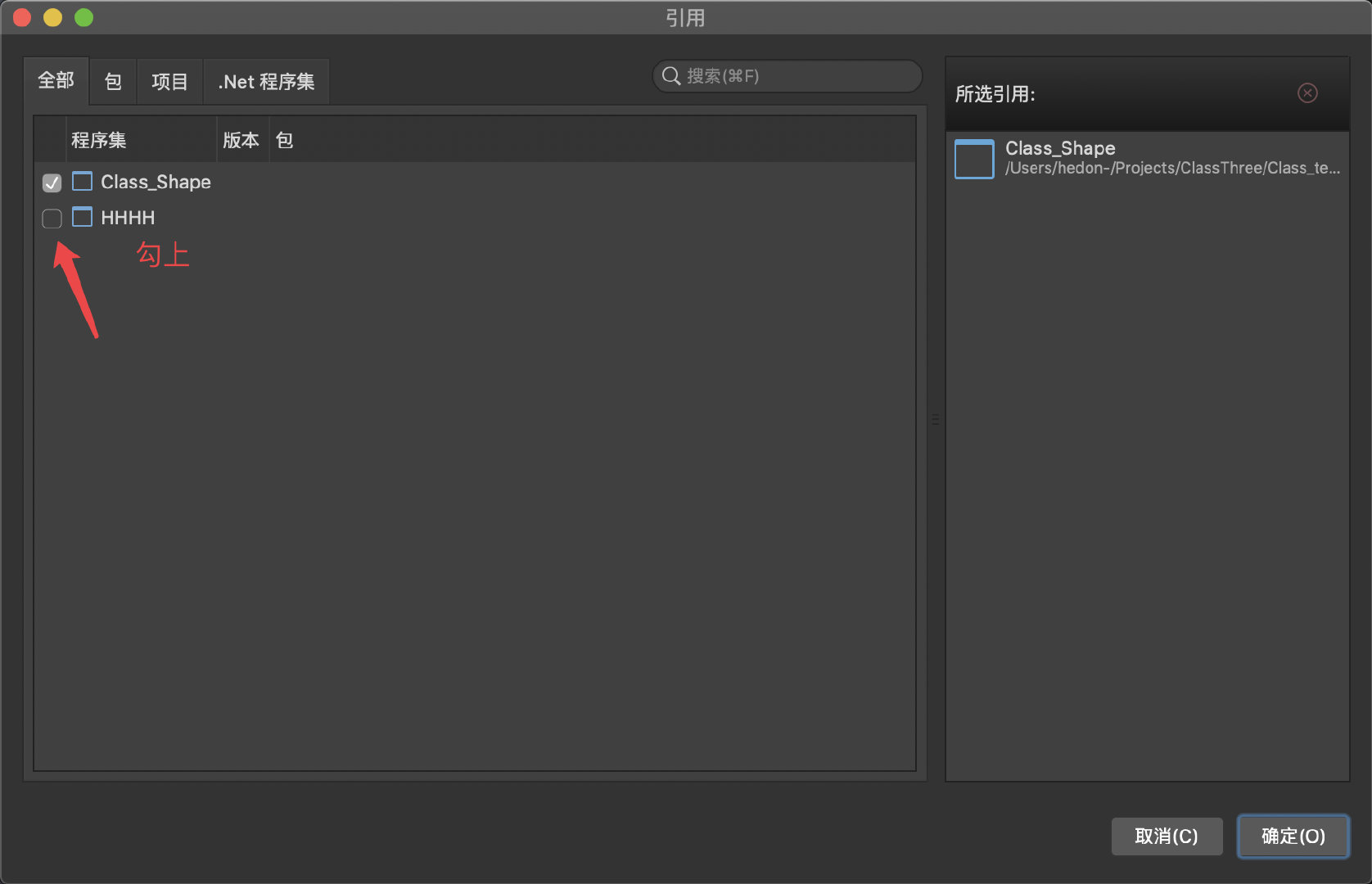This screenshot has height=884, width=1372.
Task: Check the HHHH assembly checkbox
Action: point(52,219)
